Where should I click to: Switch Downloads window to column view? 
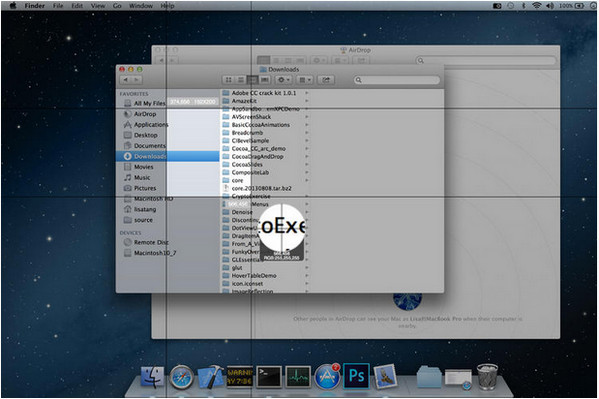coord(253,80)
